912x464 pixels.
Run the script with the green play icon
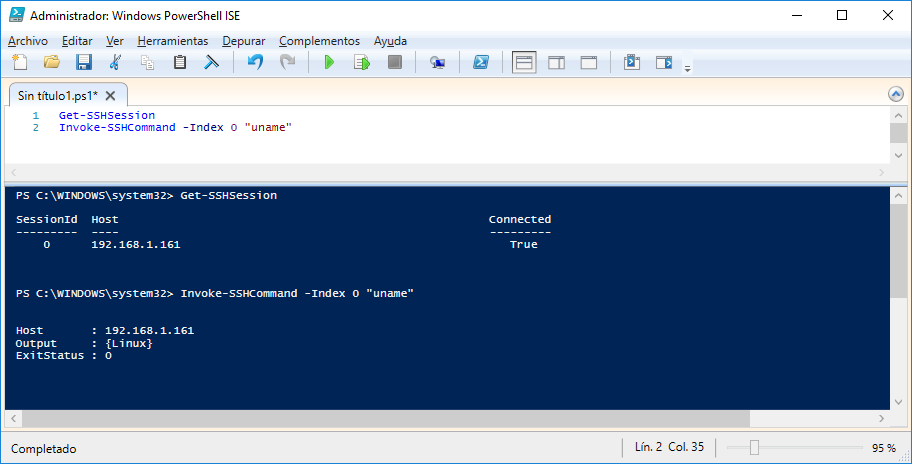(329, 63)
